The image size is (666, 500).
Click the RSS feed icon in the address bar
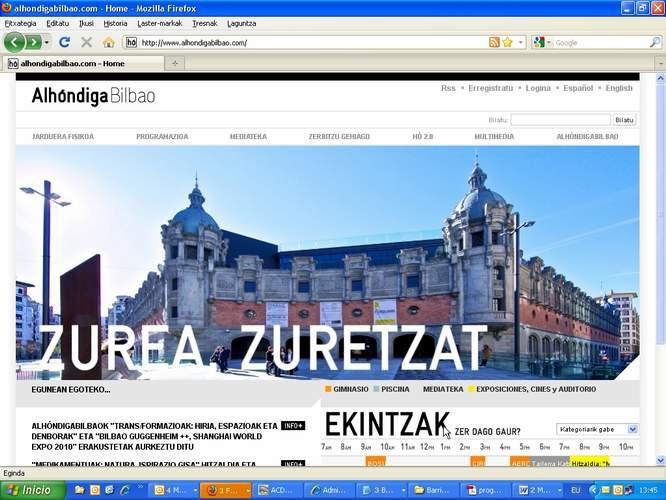pos(494,42)
